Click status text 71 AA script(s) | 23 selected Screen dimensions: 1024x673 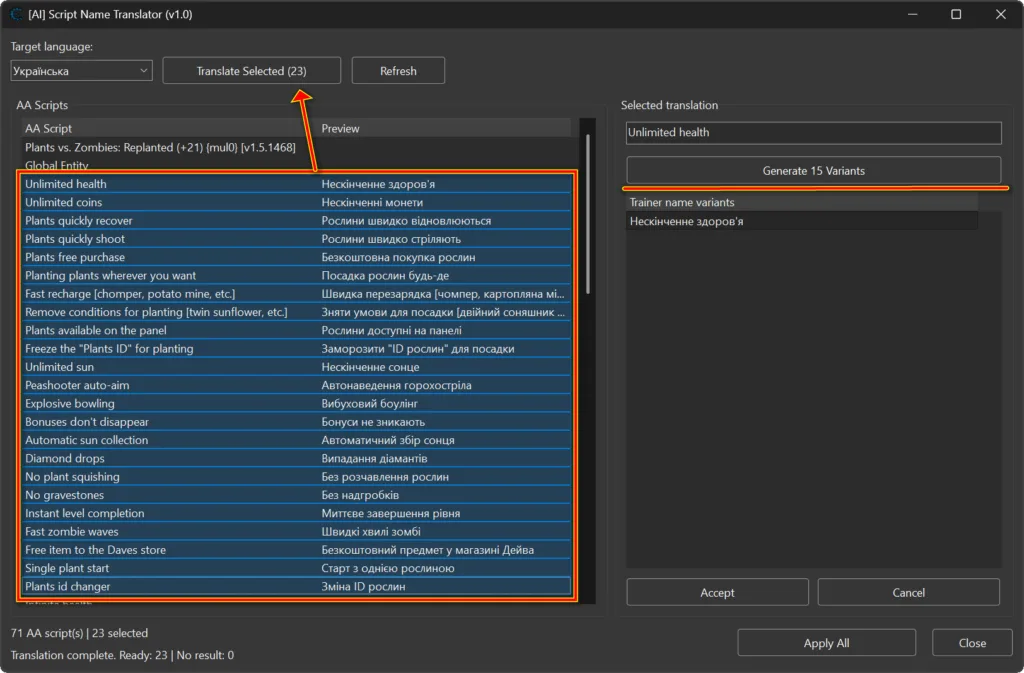point(79,633)
